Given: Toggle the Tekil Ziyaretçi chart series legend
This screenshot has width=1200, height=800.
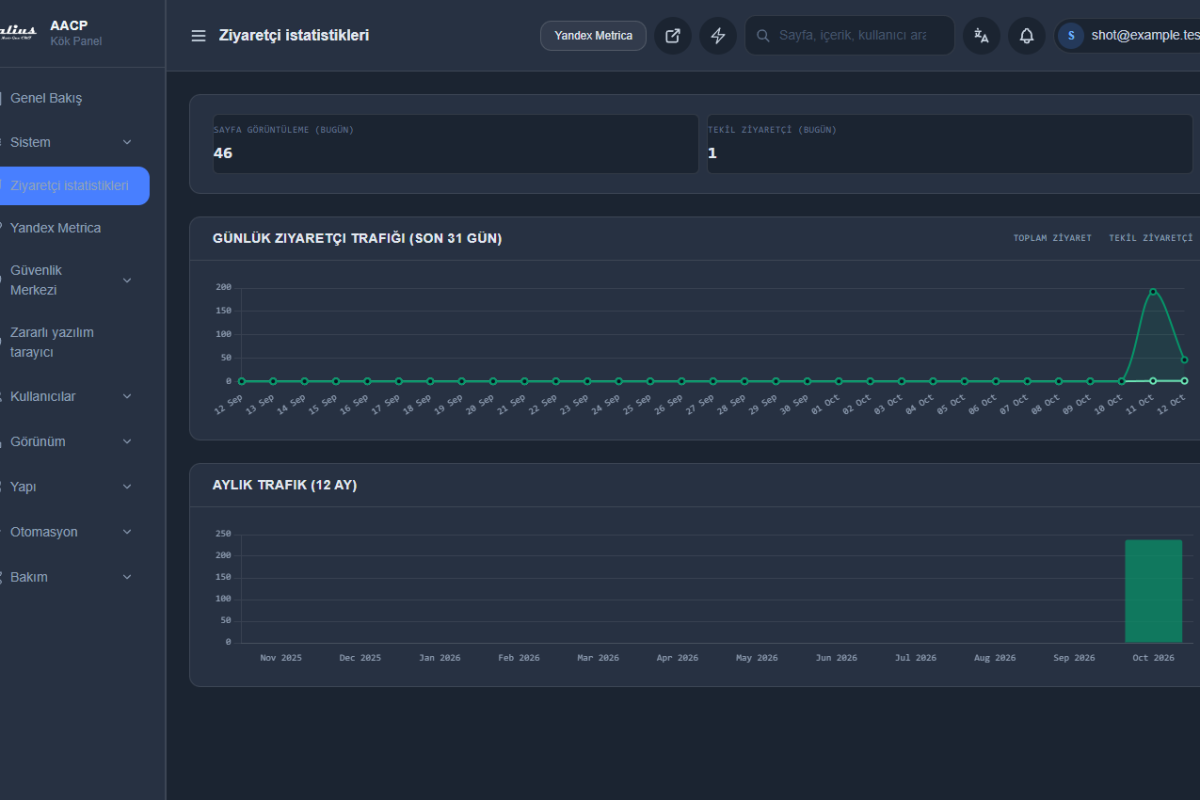Looking at the screenshot, I should pos(1151,238).
